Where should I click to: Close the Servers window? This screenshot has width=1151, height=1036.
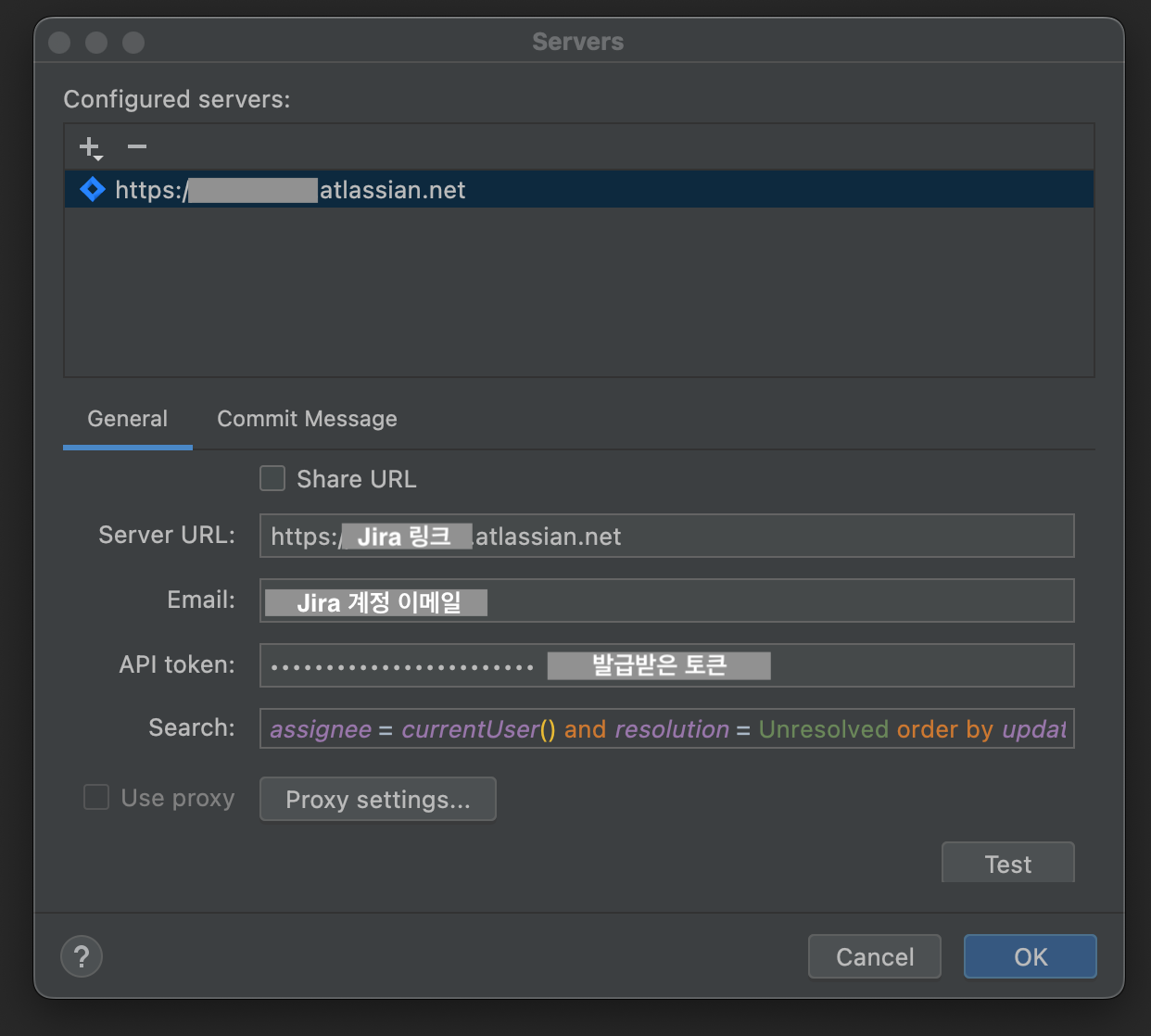(59, 42)
